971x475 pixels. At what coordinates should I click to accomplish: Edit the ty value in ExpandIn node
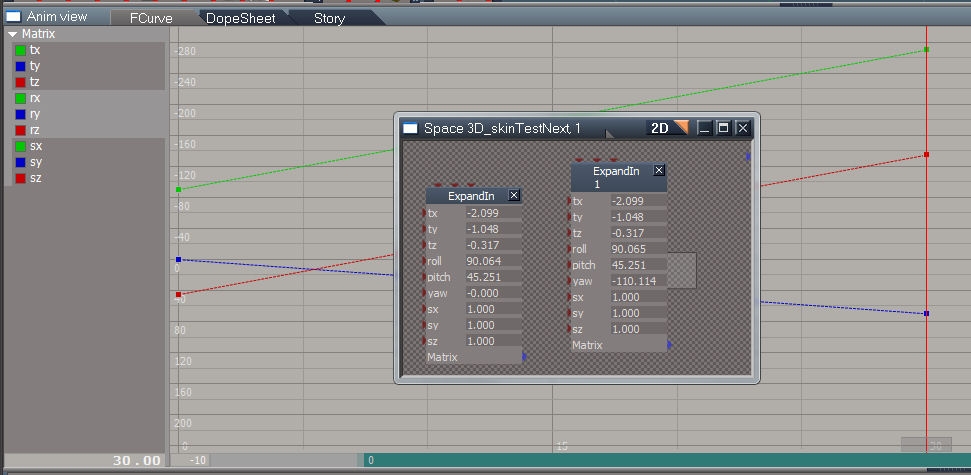point(494,229)
